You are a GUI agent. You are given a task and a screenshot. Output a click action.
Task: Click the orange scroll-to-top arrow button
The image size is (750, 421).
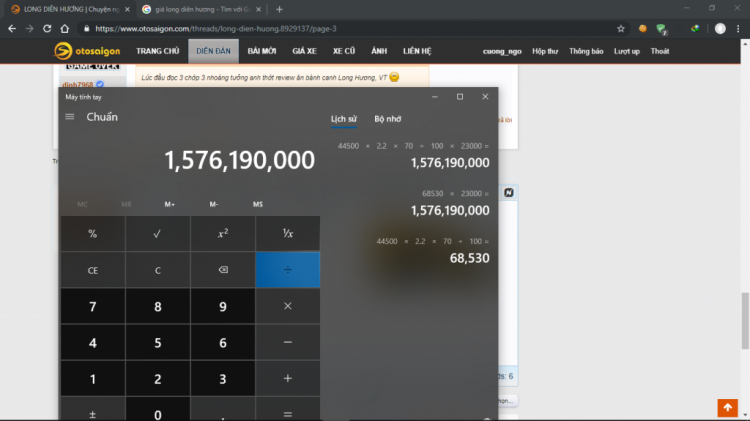click(728, 408)
